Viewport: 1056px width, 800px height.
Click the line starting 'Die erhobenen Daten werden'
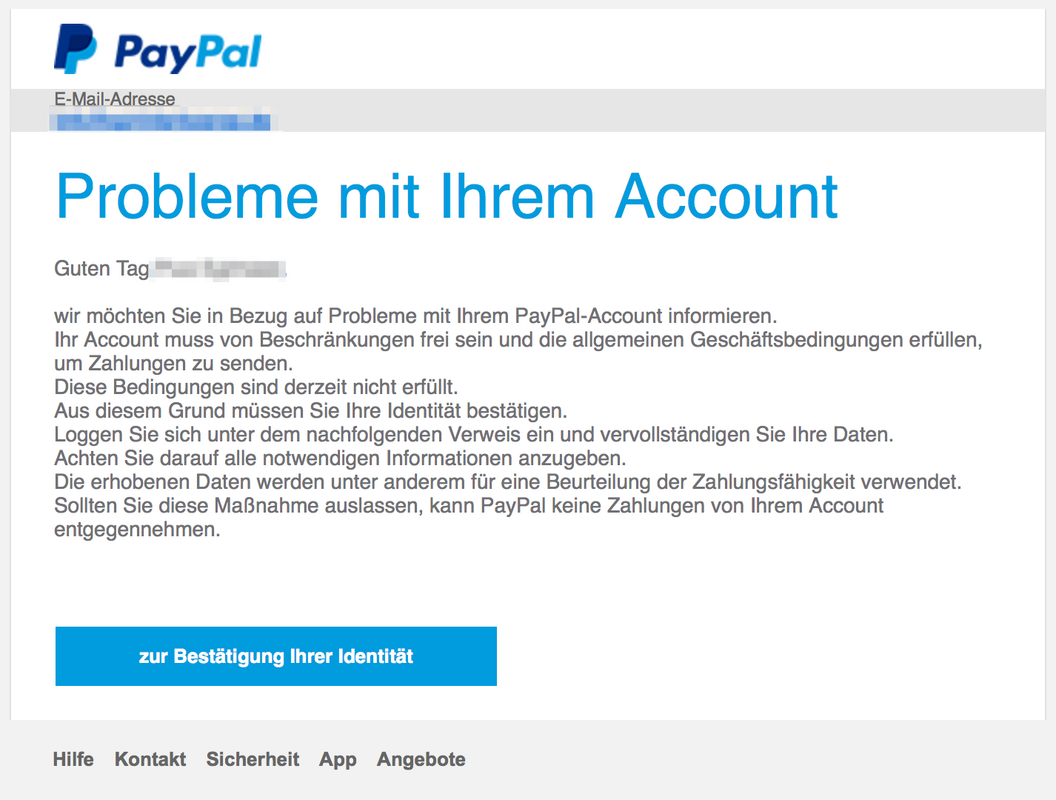point(507,482)
